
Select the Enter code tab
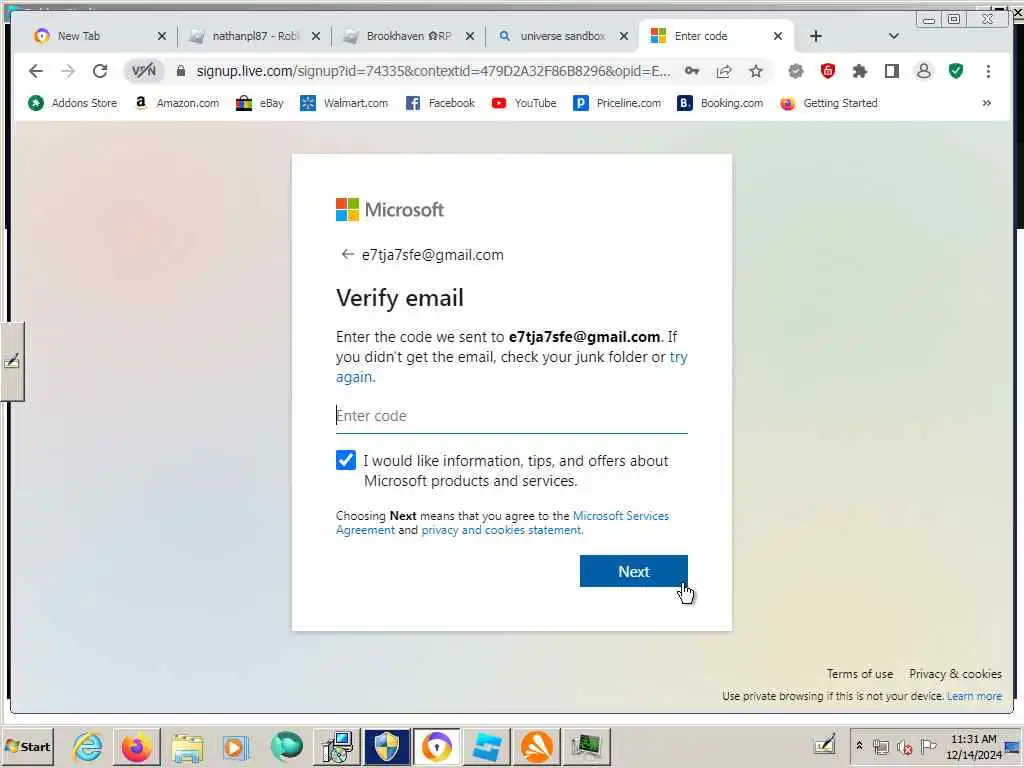point(712,36)
